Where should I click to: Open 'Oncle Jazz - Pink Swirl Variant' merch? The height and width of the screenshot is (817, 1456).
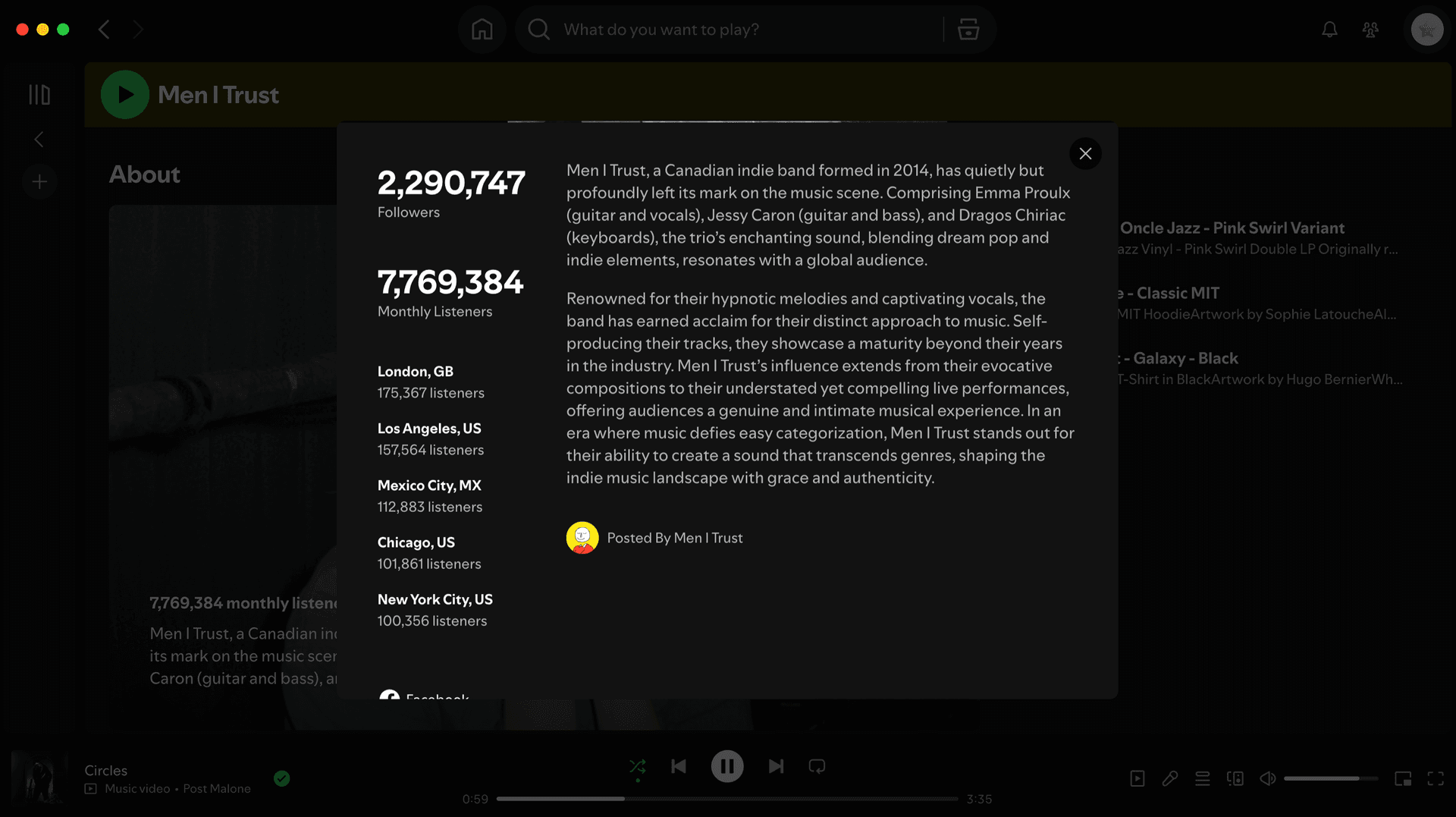(x=1232, y=228)
